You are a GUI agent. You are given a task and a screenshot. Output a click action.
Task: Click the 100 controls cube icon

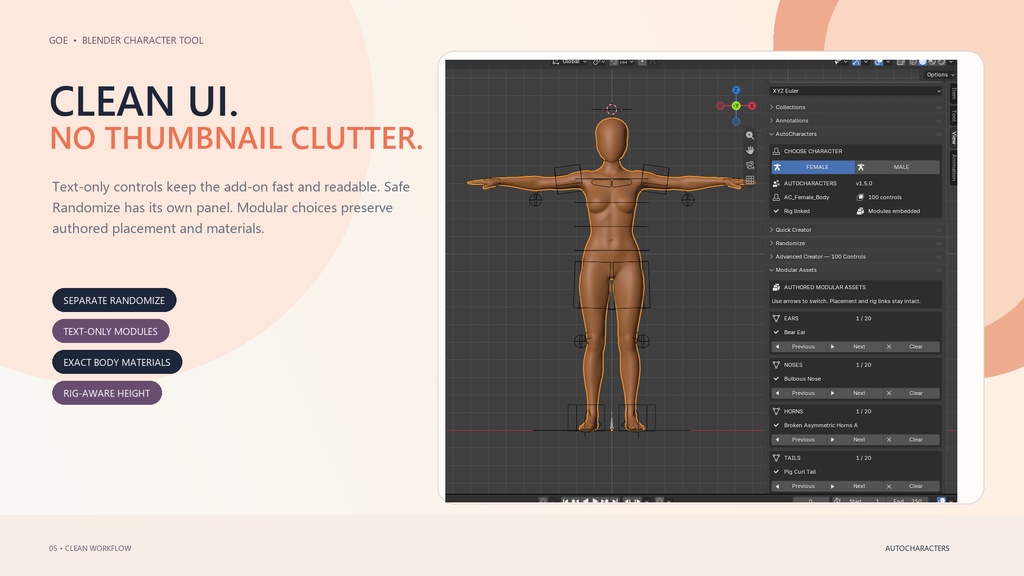(860, 197)
